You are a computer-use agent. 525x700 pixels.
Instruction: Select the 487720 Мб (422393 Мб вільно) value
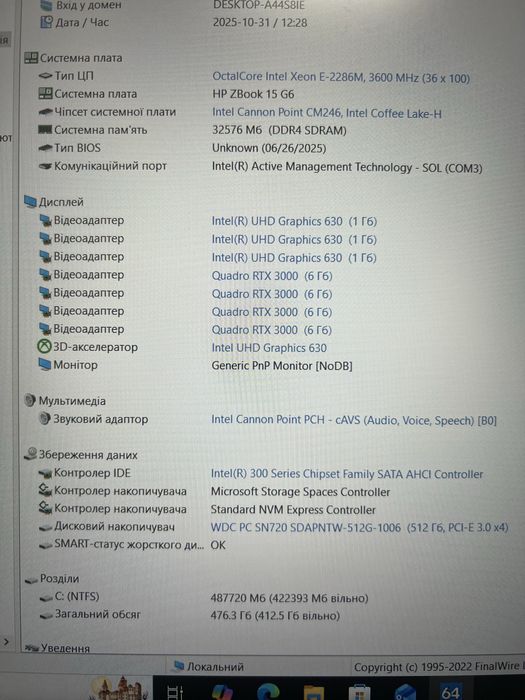(x=289, y=598)
